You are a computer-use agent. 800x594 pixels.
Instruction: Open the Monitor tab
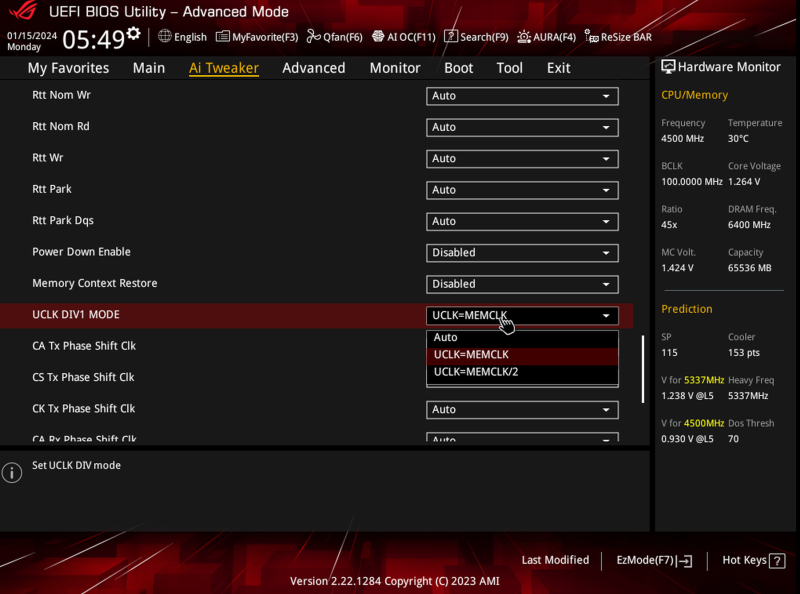395,68
